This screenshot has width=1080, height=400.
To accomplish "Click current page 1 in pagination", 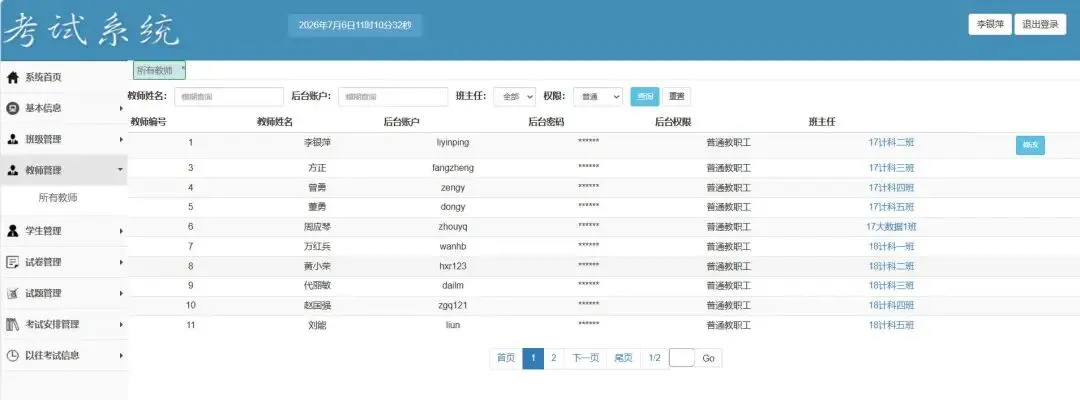I will pos(533,358).
